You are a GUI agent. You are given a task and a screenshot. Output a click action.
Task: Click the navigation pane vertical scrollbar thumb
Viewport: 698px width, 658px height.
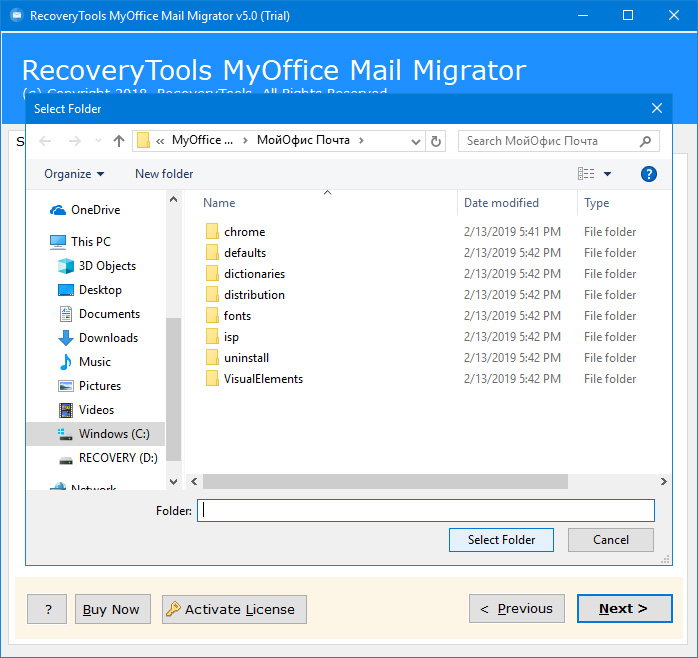[x=173, y=390]
